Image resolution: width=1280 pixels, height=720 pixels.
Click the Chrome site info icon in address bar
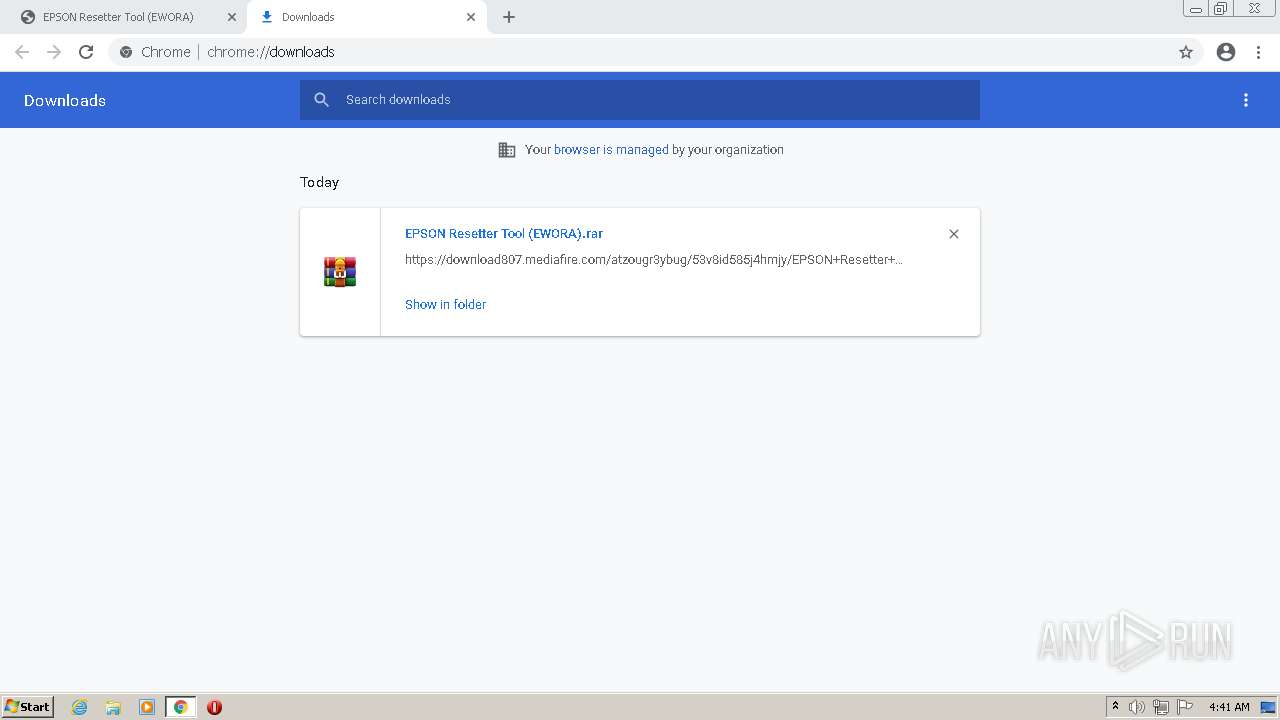click(x=126, y=52)
